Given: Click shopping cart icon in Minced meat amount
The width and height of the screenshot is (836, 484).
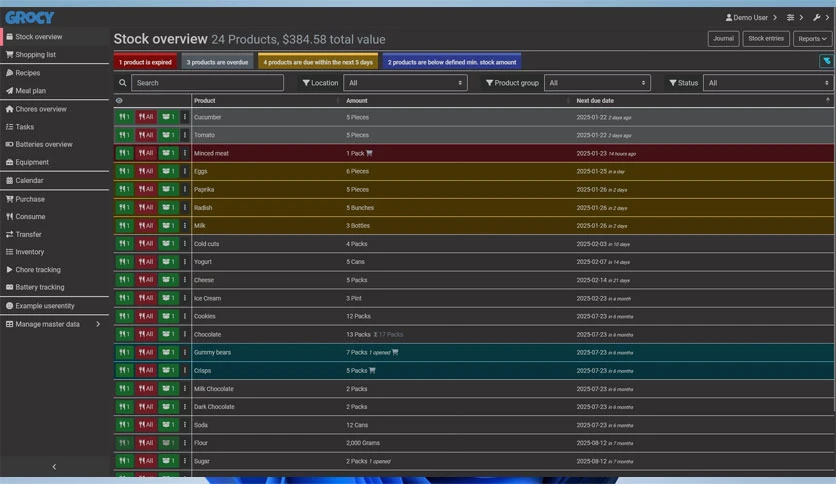Looking at the screenshot, I should click(x=369, y=153).
